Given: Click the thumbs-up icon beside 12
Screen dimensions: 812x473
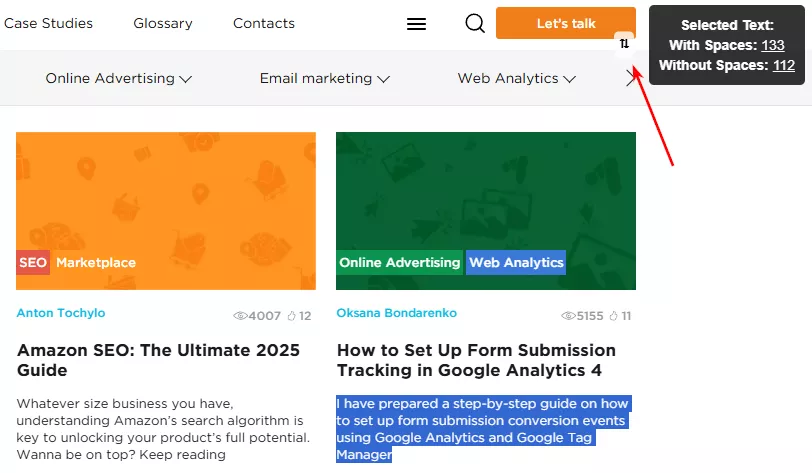Looking at the screenshot, I should (x=292, y=316).
